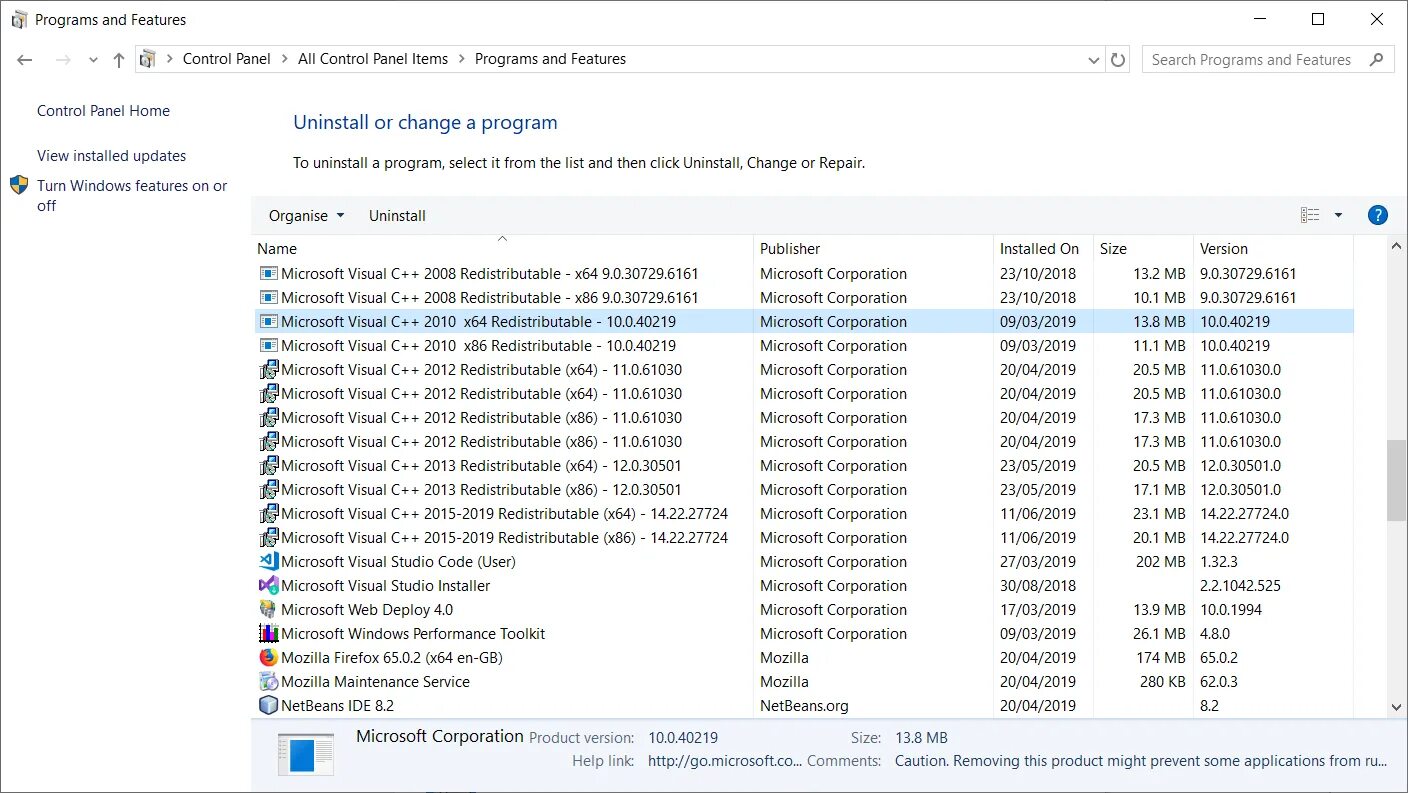Click the Windows Performance Toolkit icon
Viewport: 1408px width, 793px height.
coord(268,634)
